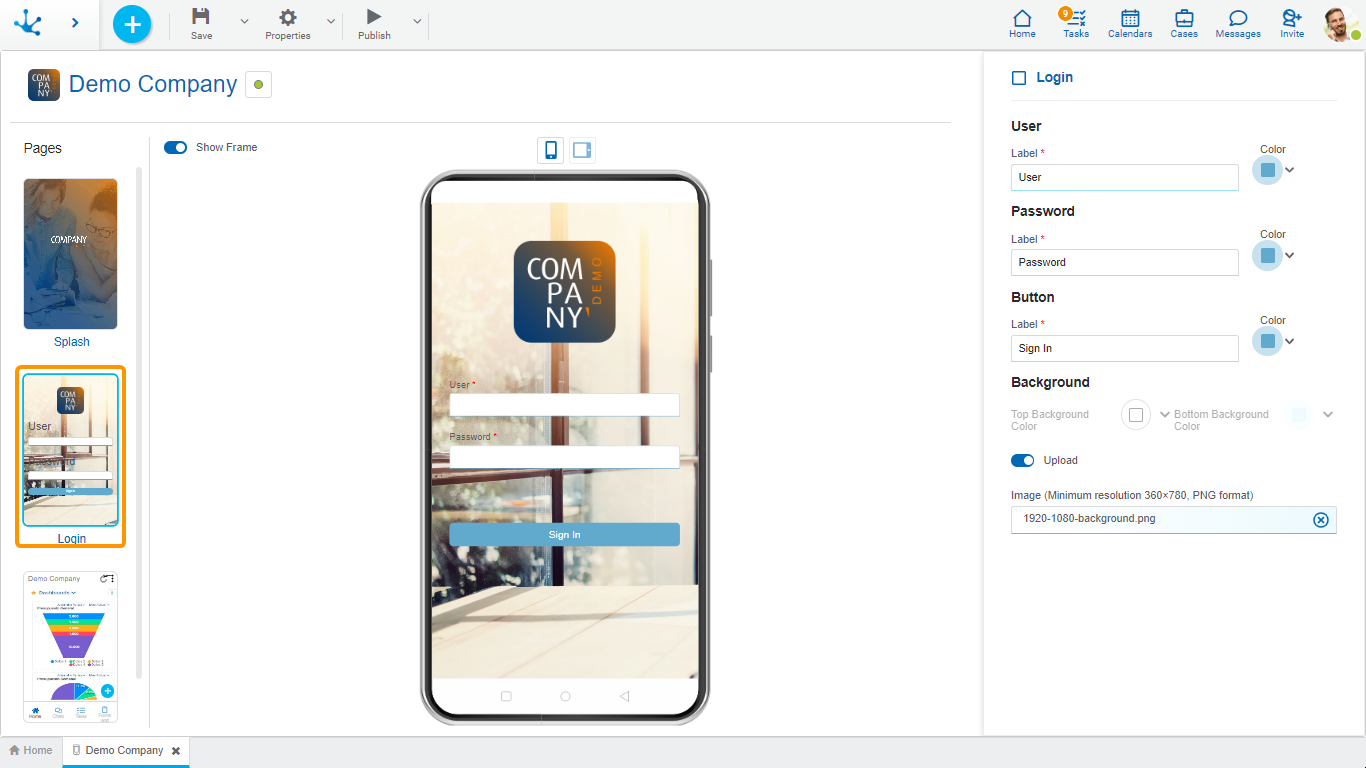
Task: Edit the User label input field
Action: click(1125, 177)
